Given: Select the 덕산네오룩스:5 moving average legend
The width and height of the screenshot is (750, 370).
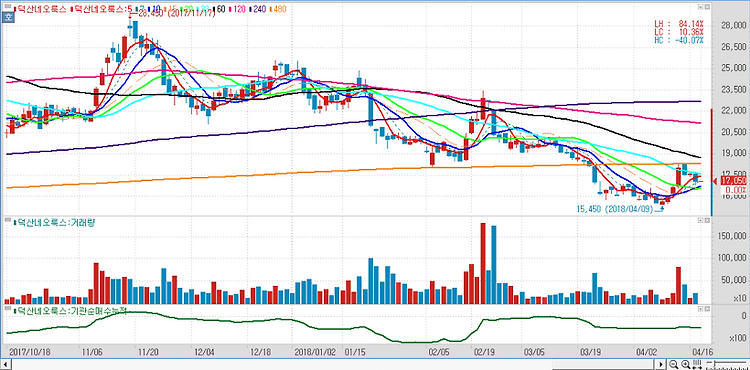Looking at the screenshot, I should click(103, 9).
